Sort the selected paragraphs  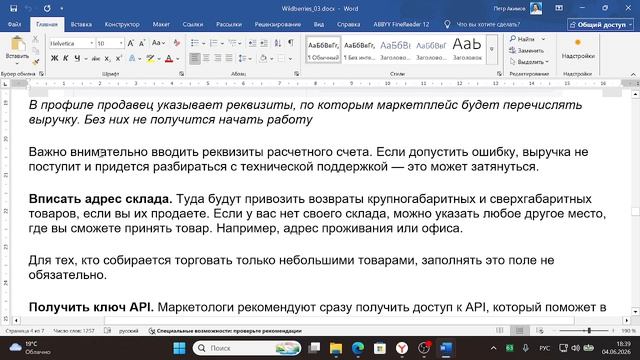click(x=278, y=43)
